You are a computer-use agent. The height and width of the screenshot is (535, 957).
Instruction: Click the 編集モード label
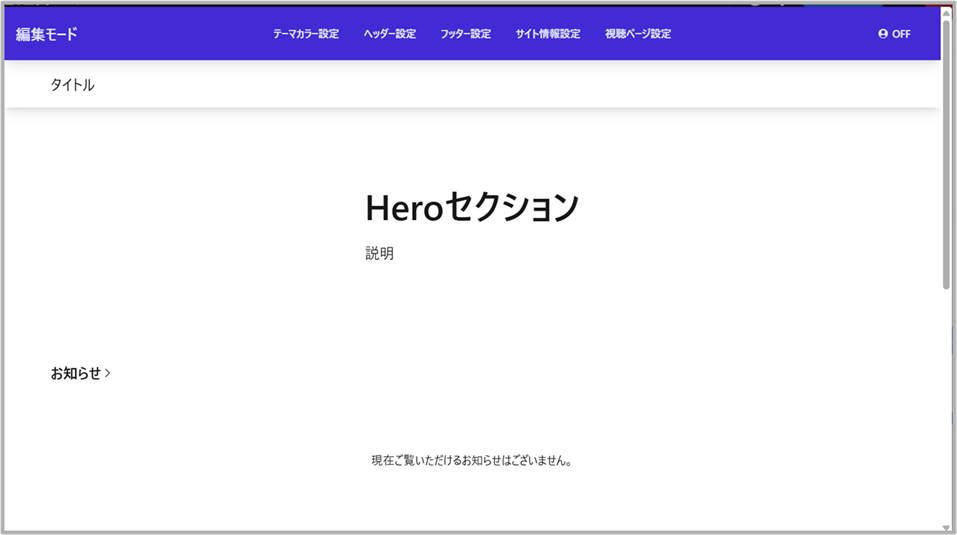coord(47,34)
